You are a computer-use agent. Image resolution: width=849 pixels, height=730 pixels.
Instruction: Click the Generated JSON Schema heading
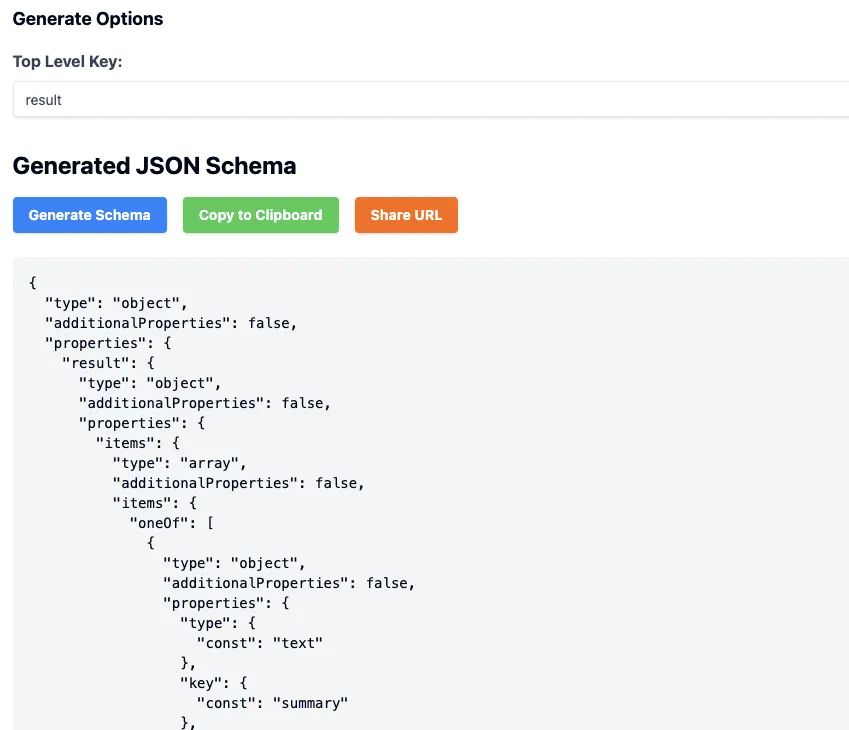[x=153, y=165]
